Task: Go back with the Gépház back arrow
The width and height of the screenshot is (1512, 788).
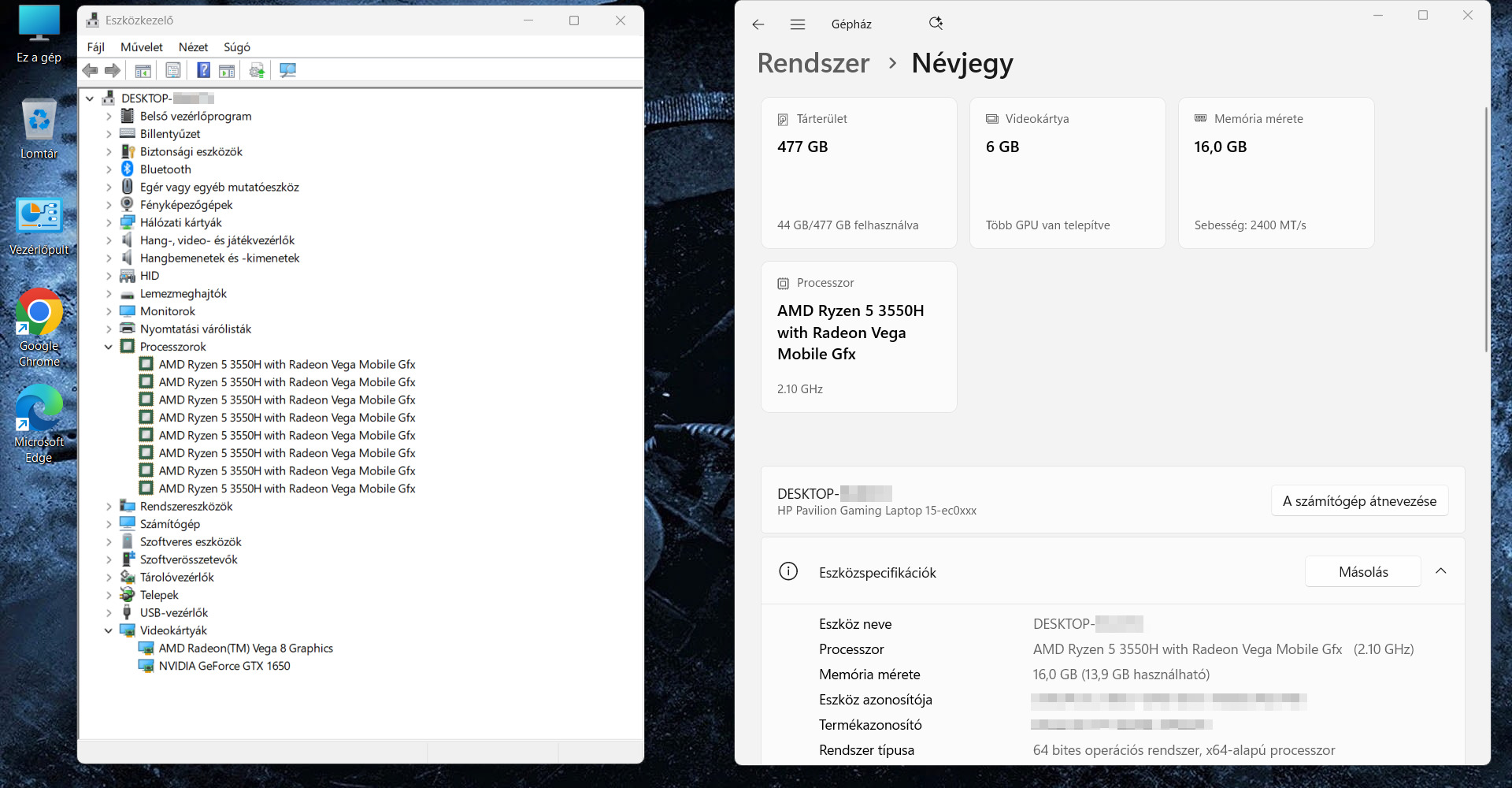Action: tap(758, 24)
